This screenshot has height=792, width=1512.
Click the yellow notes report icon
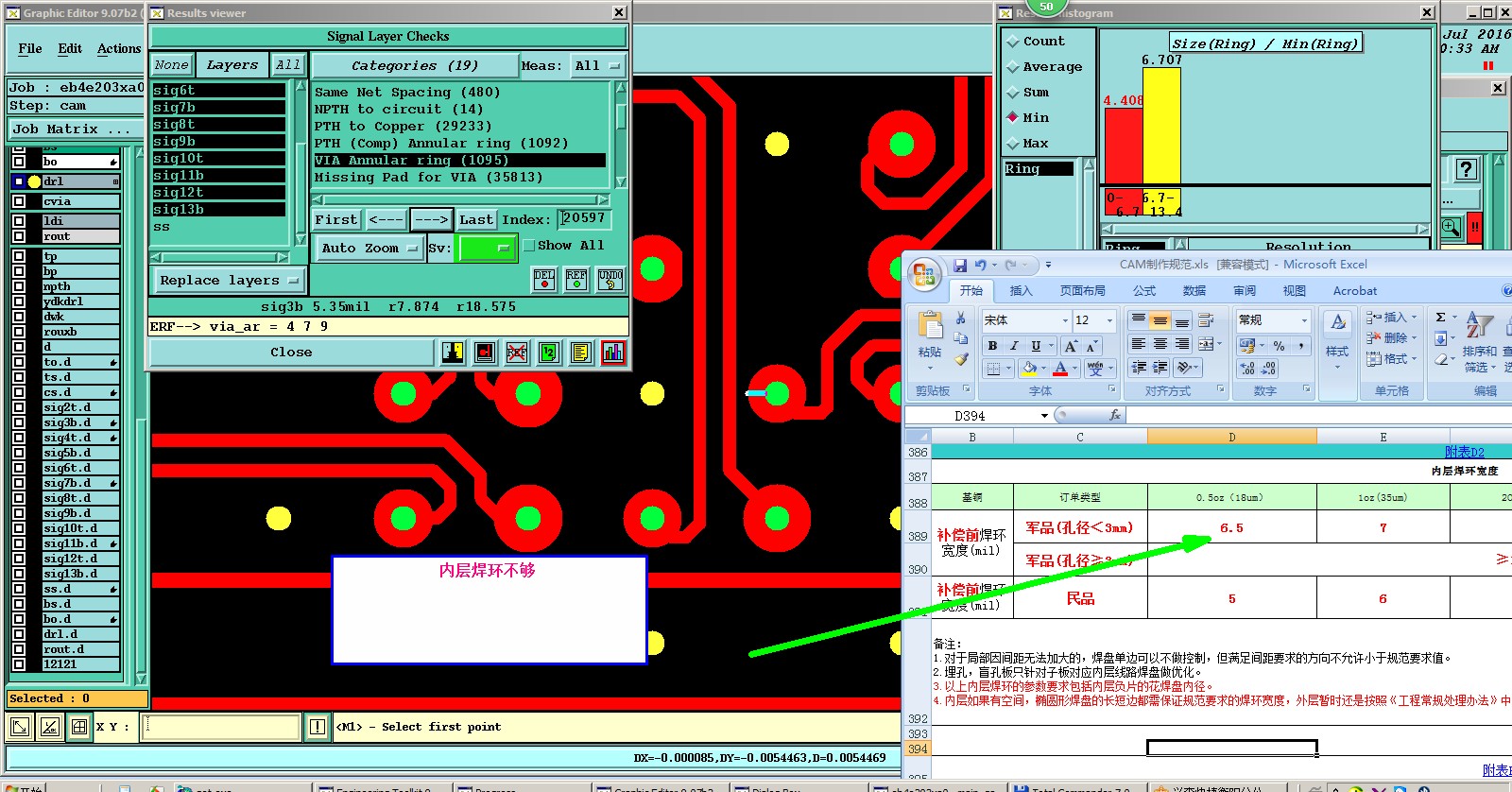(581, 353)
